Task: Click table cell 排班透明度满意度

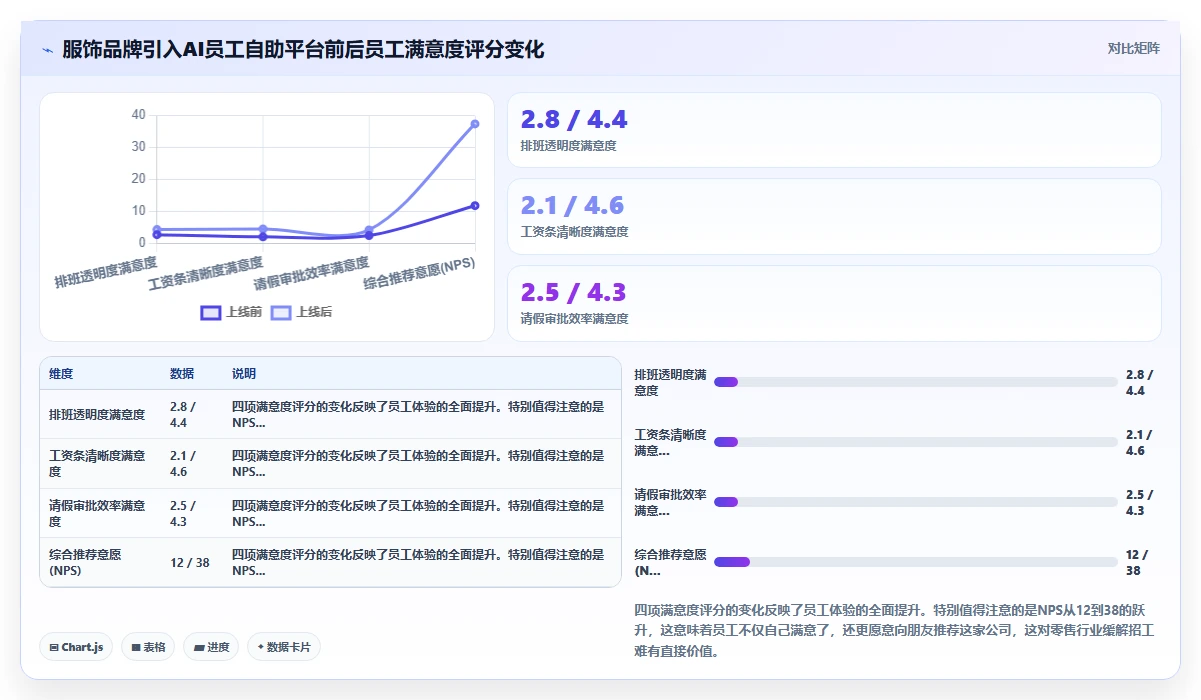Action: coord(100,414)
